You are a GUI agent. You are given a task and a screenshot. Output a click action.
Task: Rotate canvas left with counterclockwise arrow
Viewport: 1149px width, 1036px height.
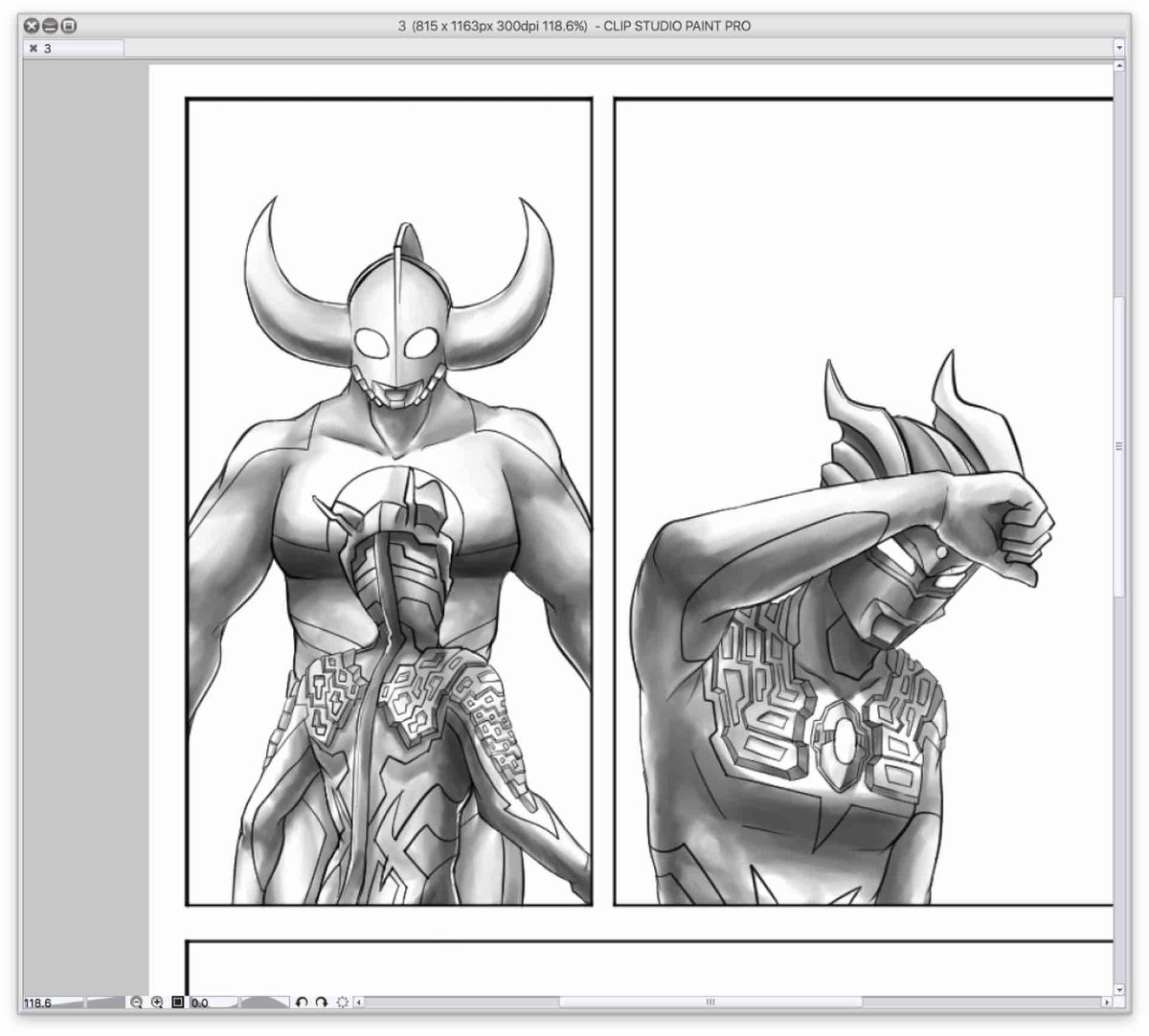click(x=302, y=1002)
